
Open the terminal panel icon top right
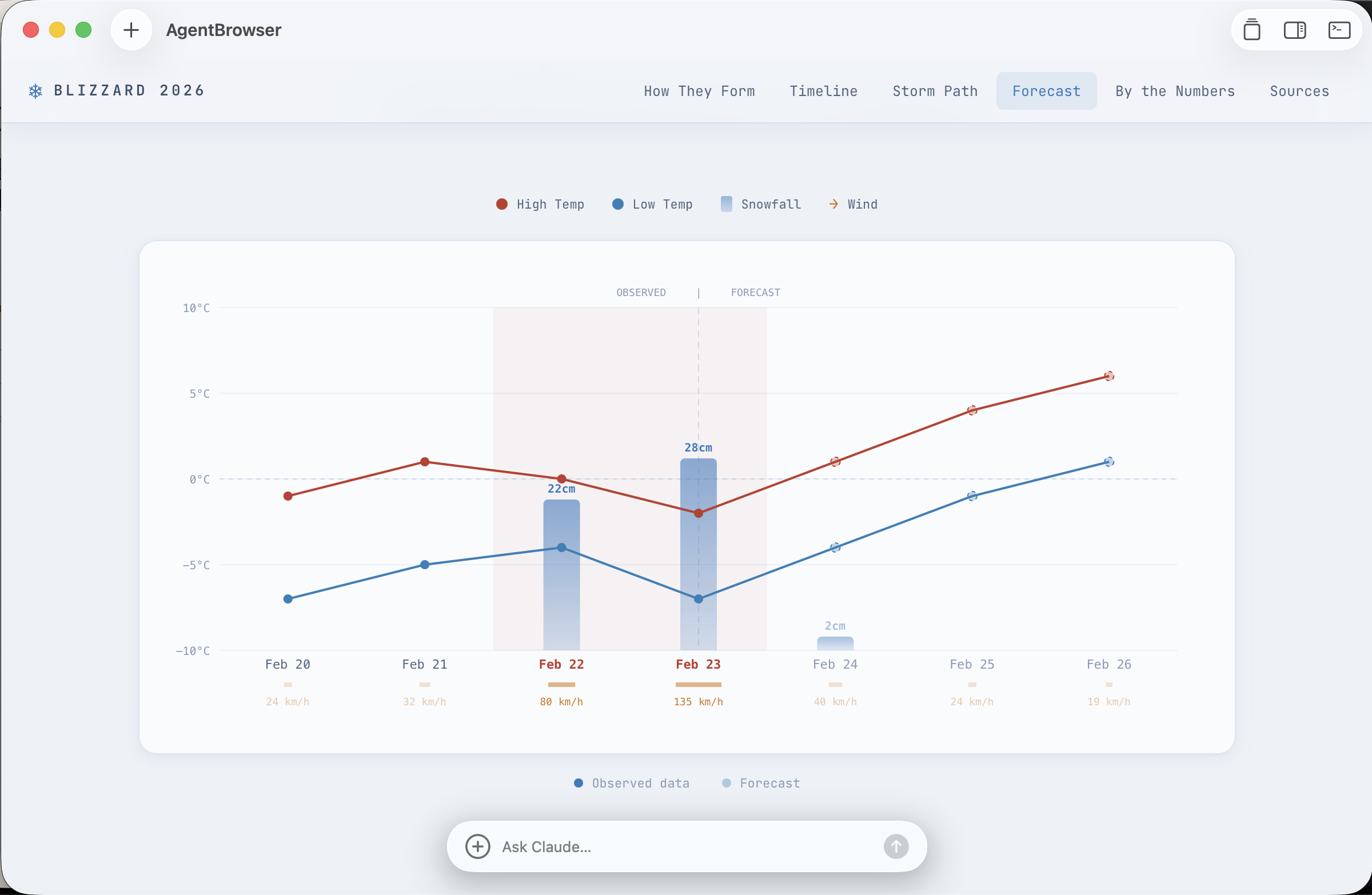(x=1339, y=30)
